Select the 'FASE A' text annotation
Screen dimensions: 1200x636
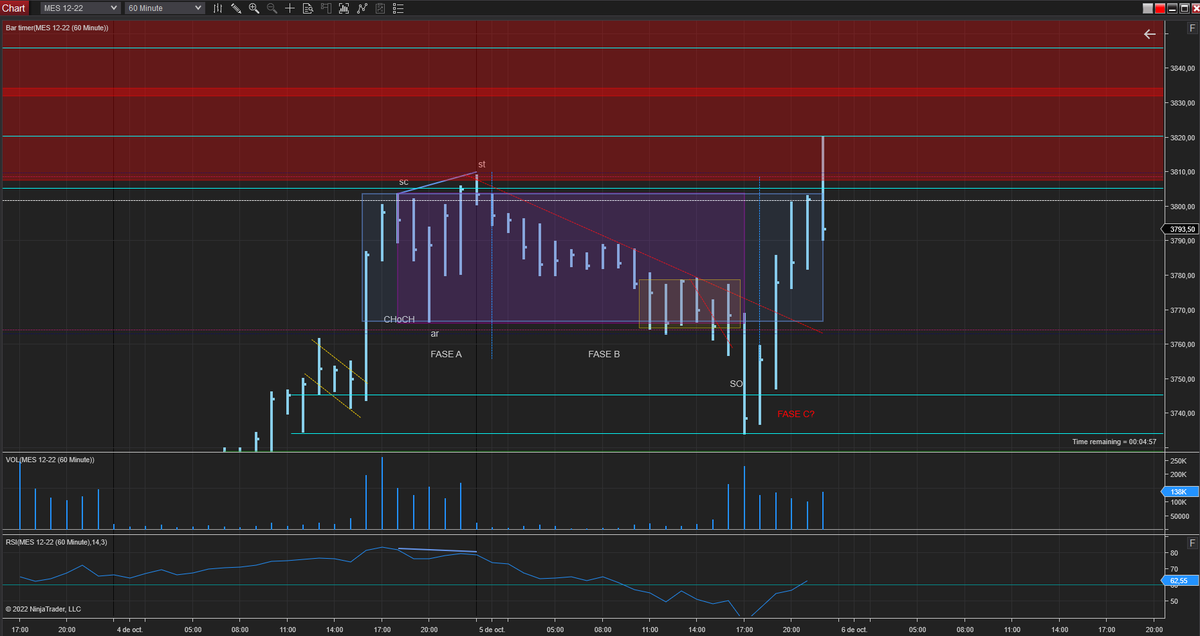click(446, 354)
